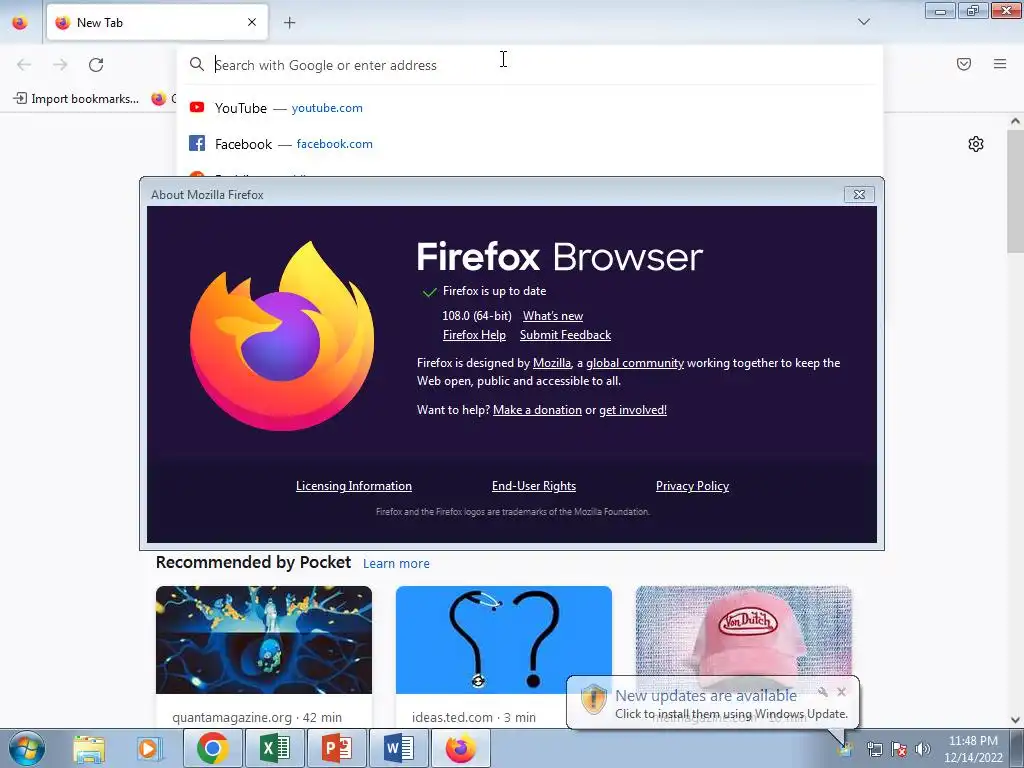Open new tab personalize gear icon

[976, 144]
